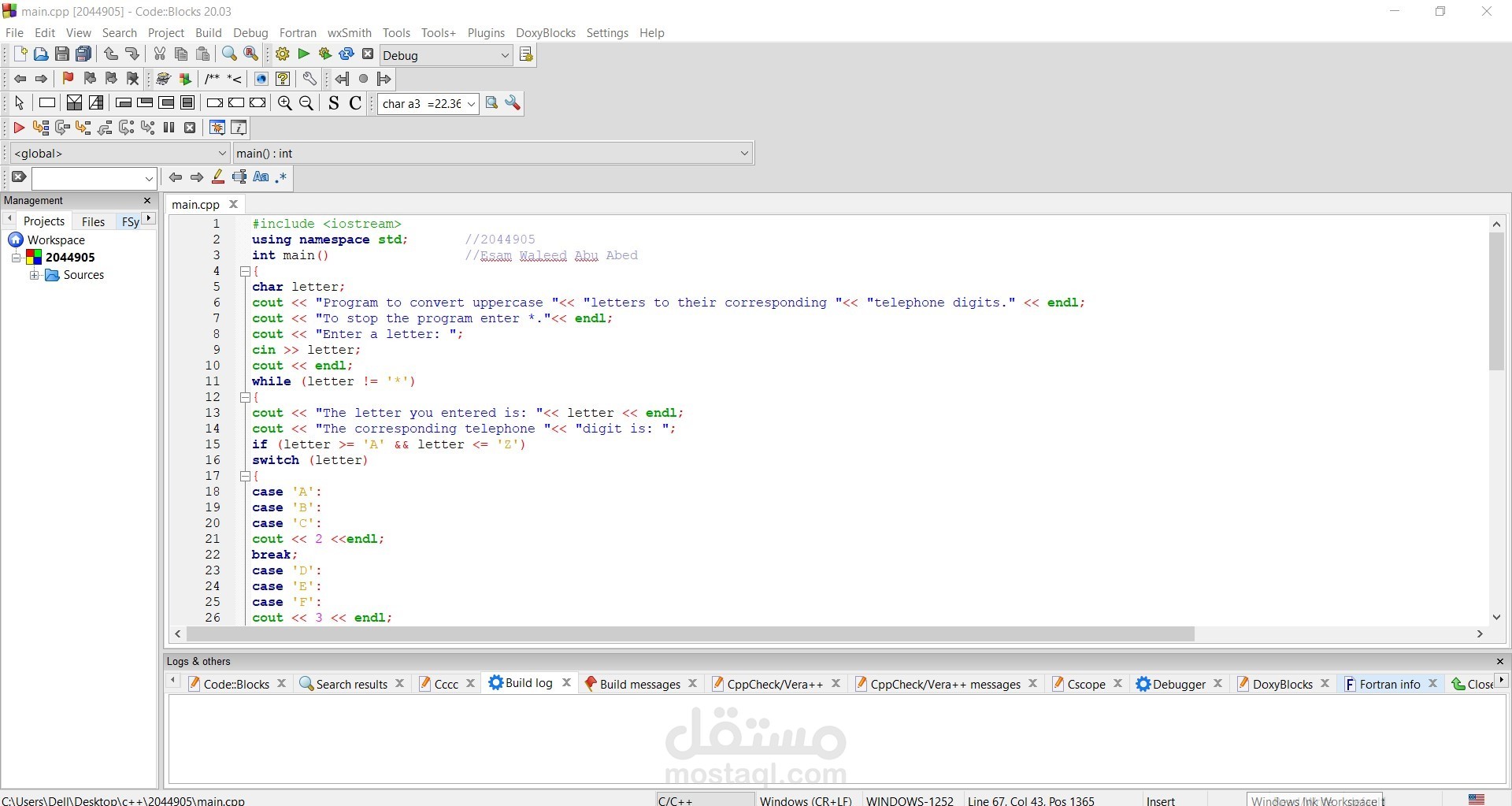The image size is (1512, 806).
Task: Break the debugger with the pause icon
Action: [x=169, y=128]
